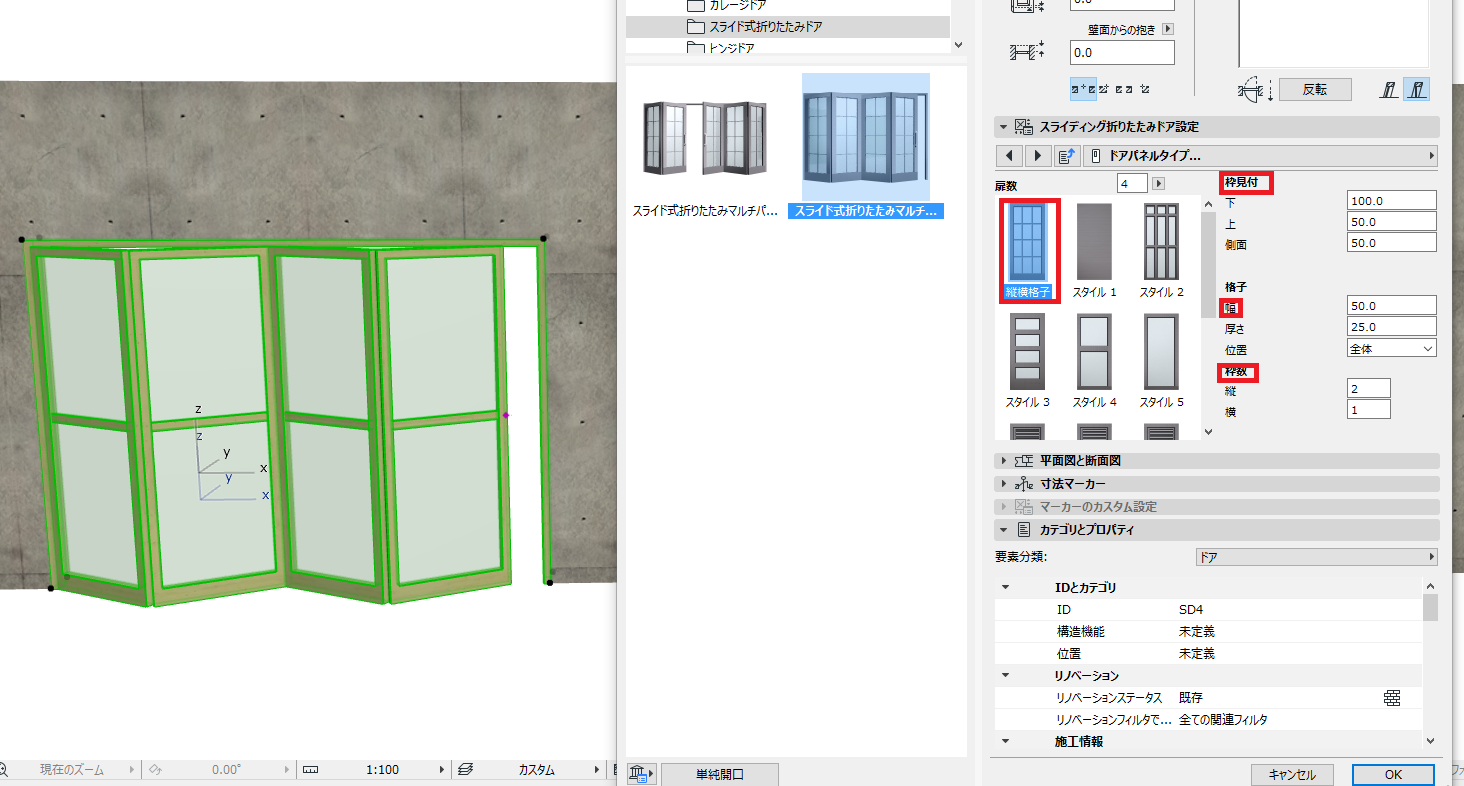The image size is (1464, 786).
Task: Open the ドアパネルタイプ page dropdown
Action: [x=1261, y=156]
